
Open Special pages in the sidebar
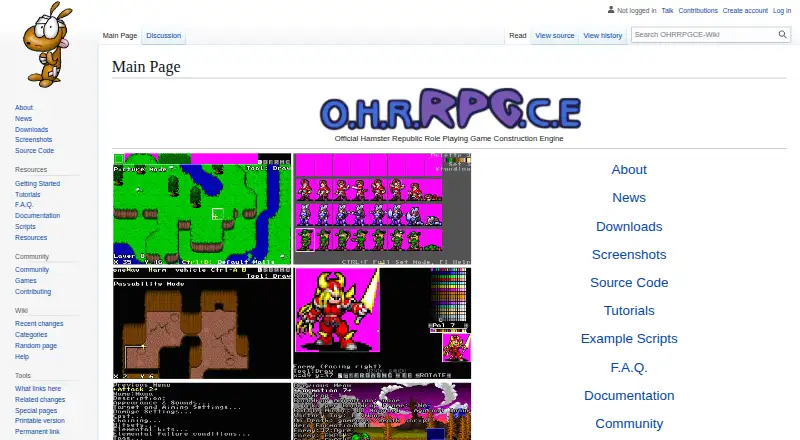pos(36,410)
